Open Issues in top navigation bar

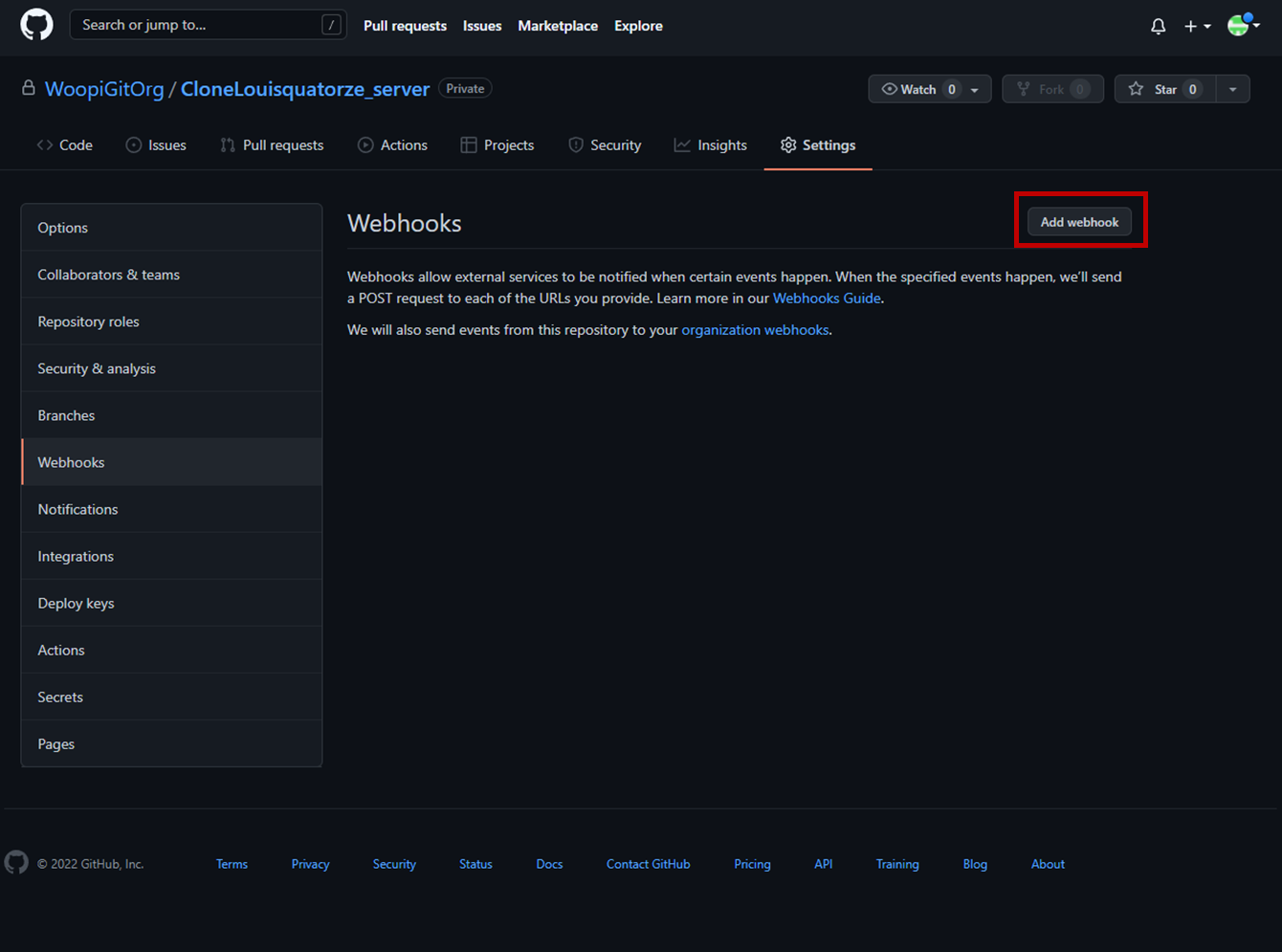pyautogui.click(x=482, y=26)
